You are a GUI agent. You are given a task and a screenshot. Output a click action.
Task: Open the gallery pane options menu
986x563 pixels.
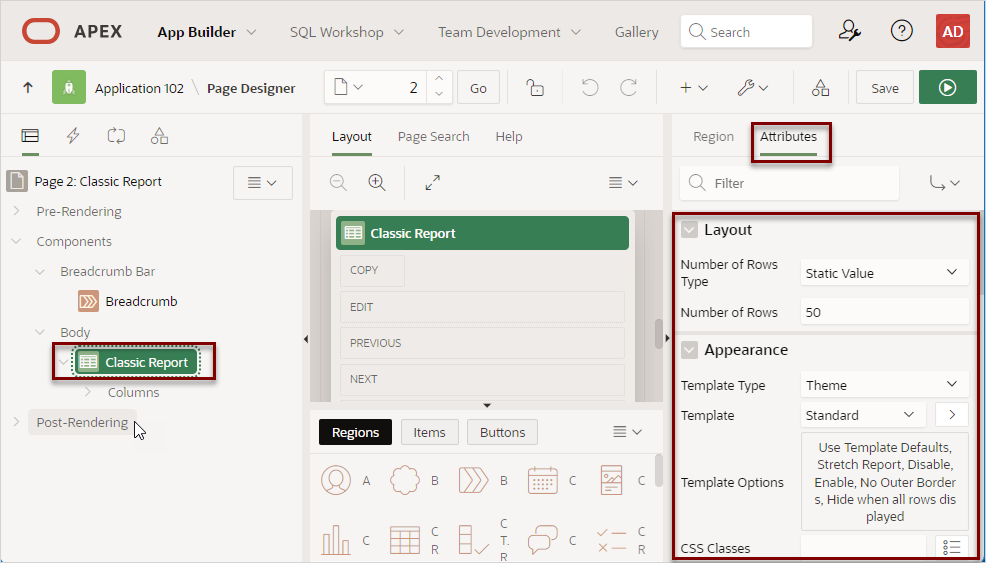627,432
